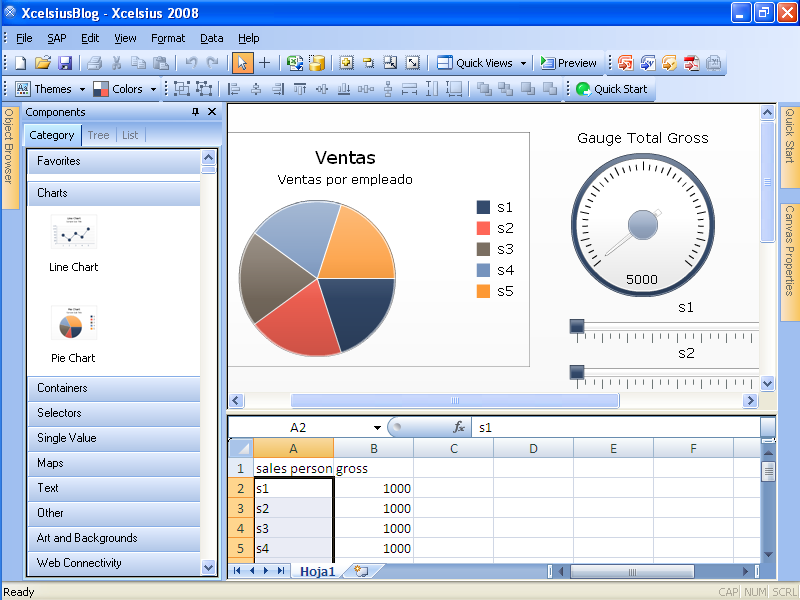This screenshot has height=600, width=800.
Task: Switch to the Tree tab
Action: pos(98,135)
